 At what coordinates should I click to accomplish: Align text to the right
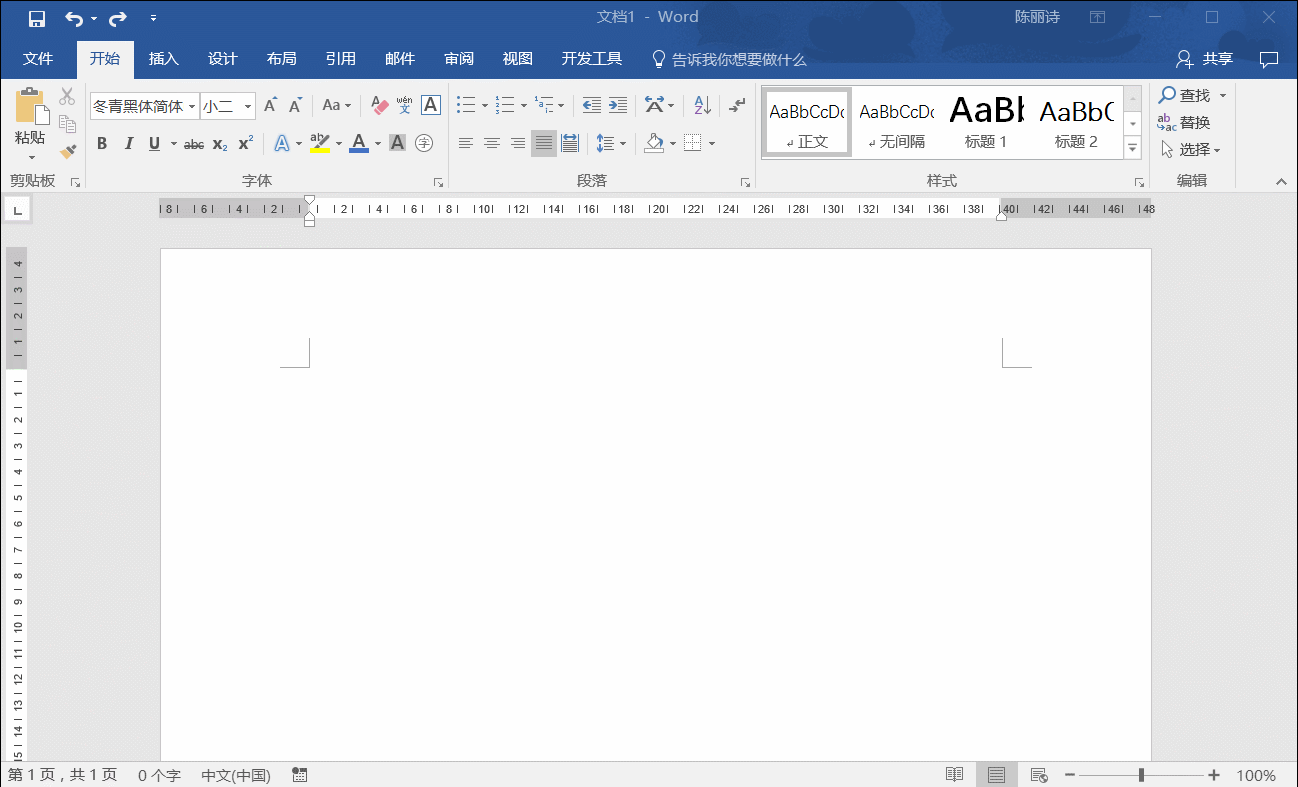(518, 144)
